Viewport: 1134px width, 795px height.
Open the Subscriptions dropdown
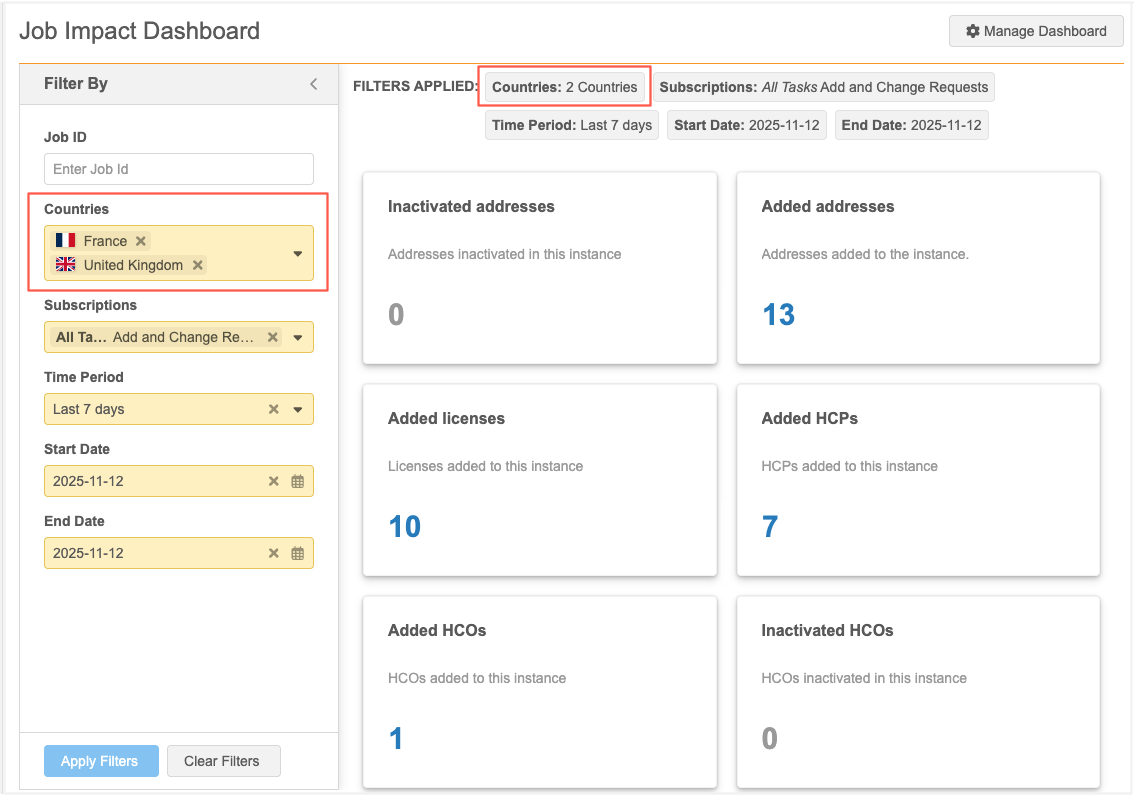pos(297,337)
